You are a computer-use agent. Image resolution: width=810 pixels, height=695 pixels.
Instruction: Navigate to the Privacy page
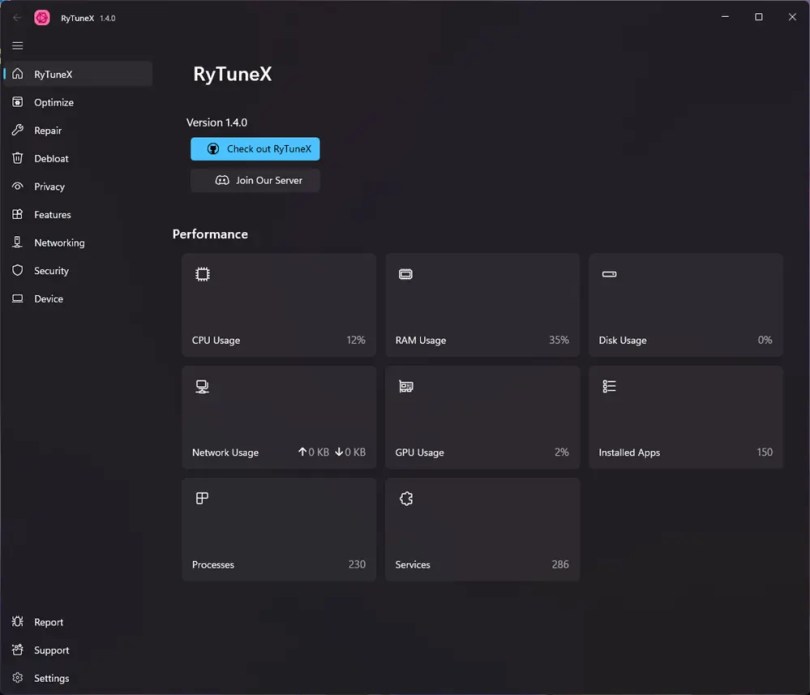78,186
